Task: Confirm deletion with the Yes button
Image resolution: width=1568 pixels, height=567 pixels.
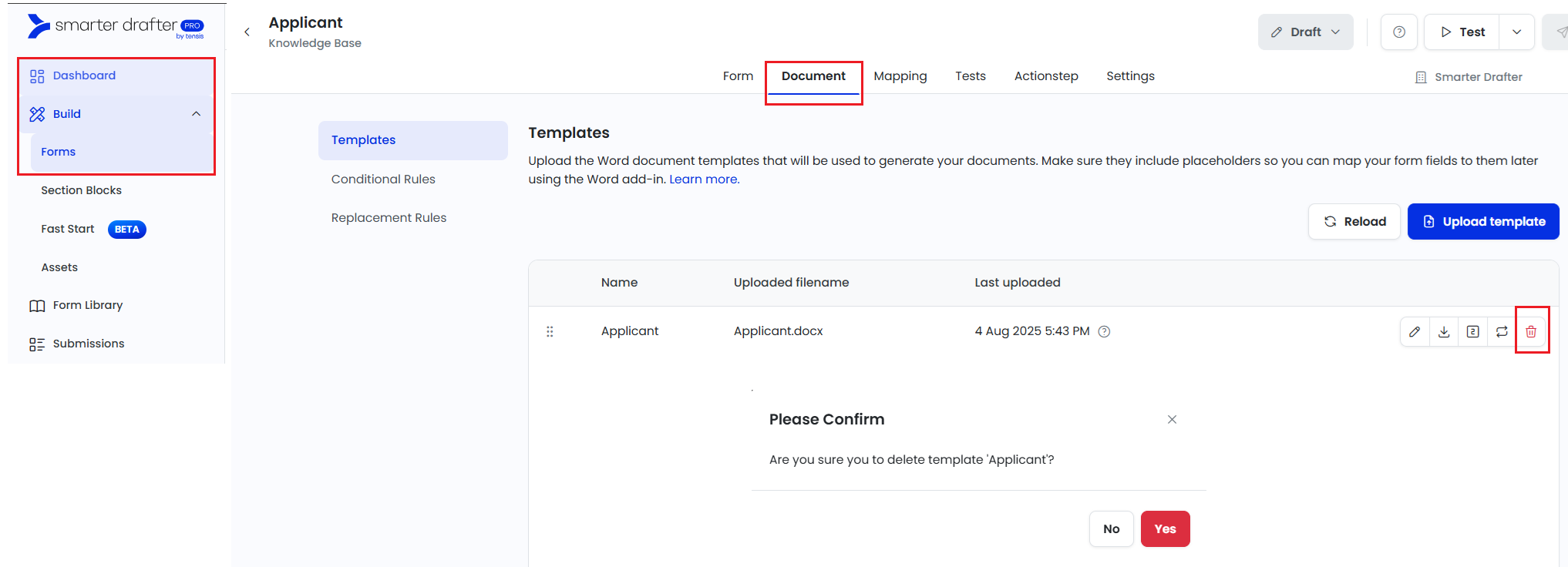Action: (1165, 528)
